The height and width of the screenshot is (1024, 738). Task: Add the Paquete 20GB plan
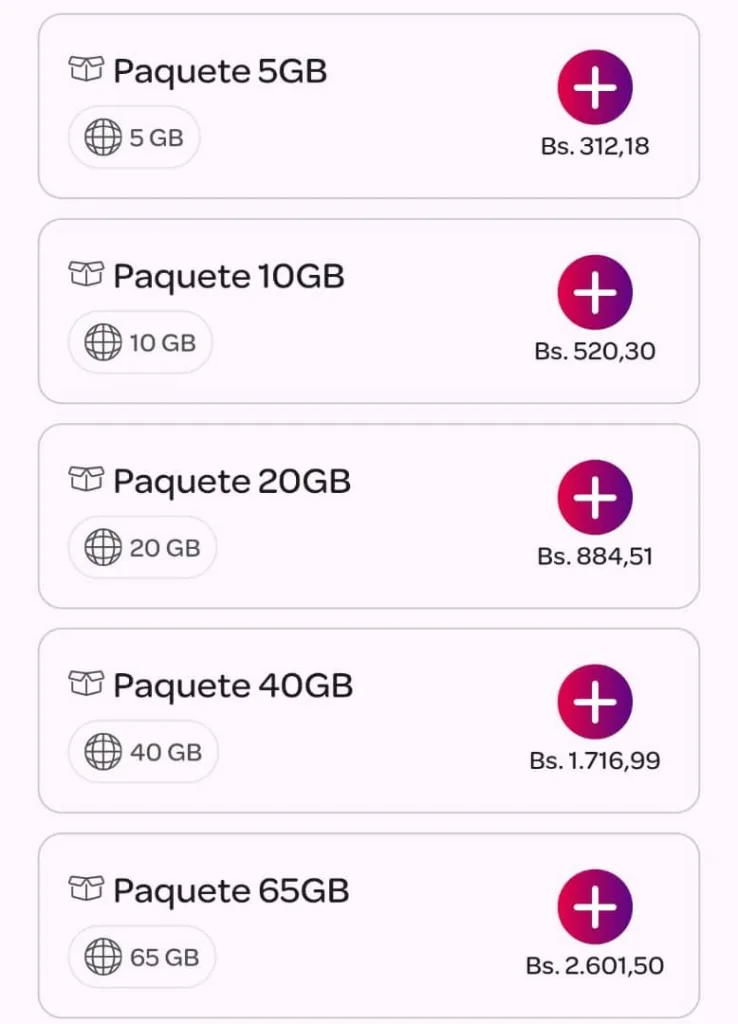595,497
